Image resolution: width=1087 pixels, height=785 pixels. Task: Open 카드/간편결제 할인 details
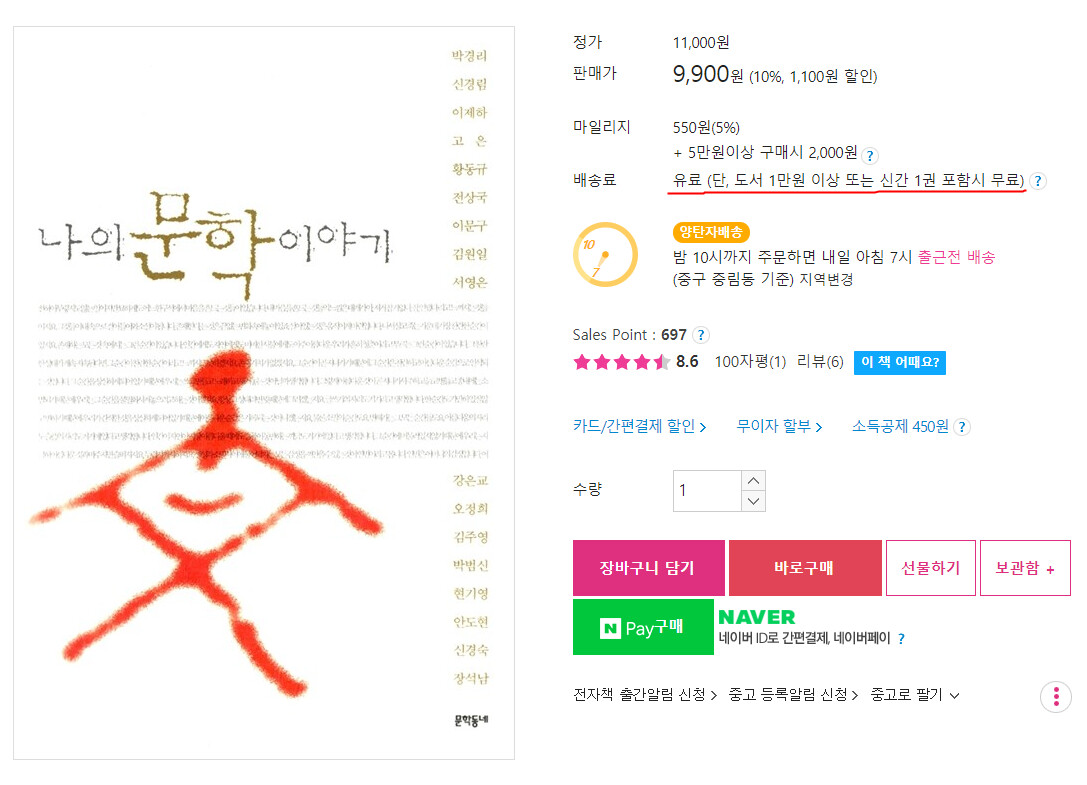coord(639,426)
